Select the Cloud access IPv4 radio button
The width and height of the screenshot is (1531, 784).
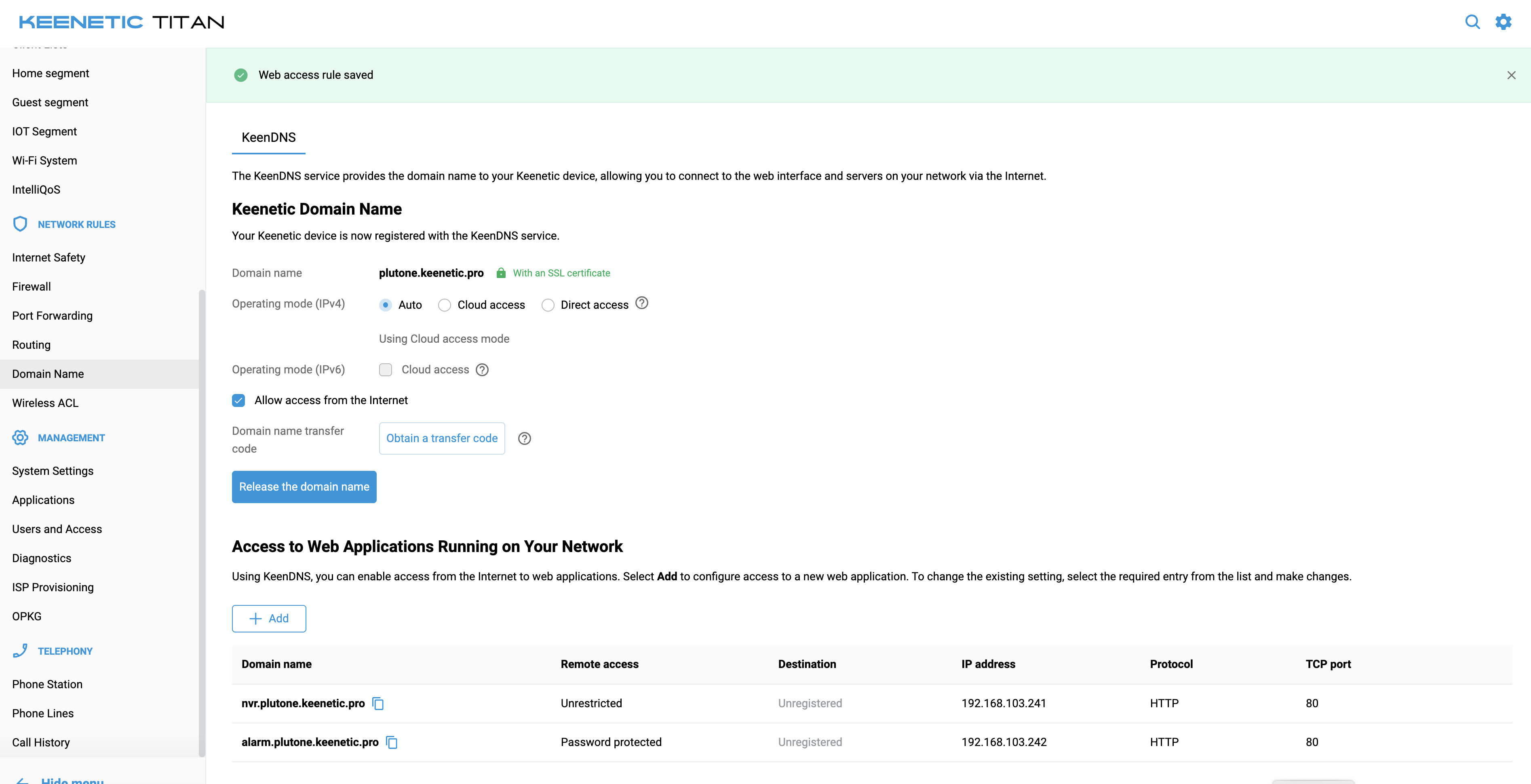click(445, 305)
